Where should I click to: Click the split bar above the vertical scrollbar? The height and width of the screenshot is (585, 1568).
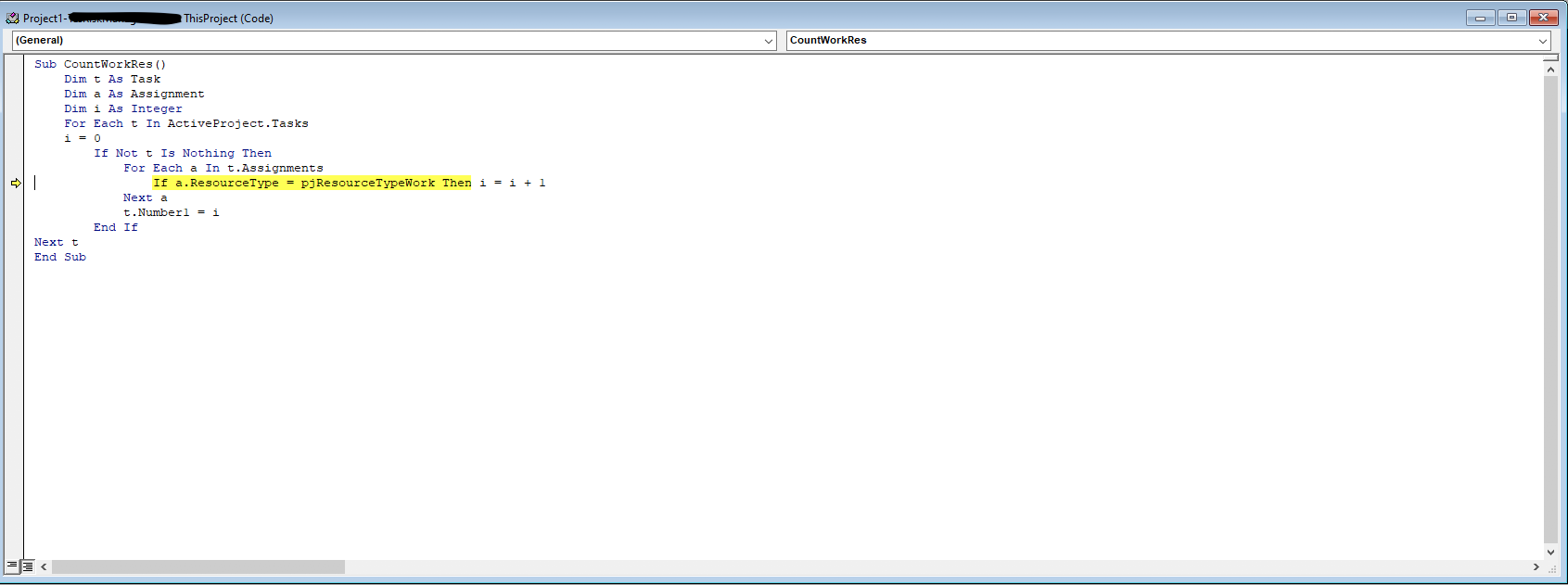tap(1550, 58)
